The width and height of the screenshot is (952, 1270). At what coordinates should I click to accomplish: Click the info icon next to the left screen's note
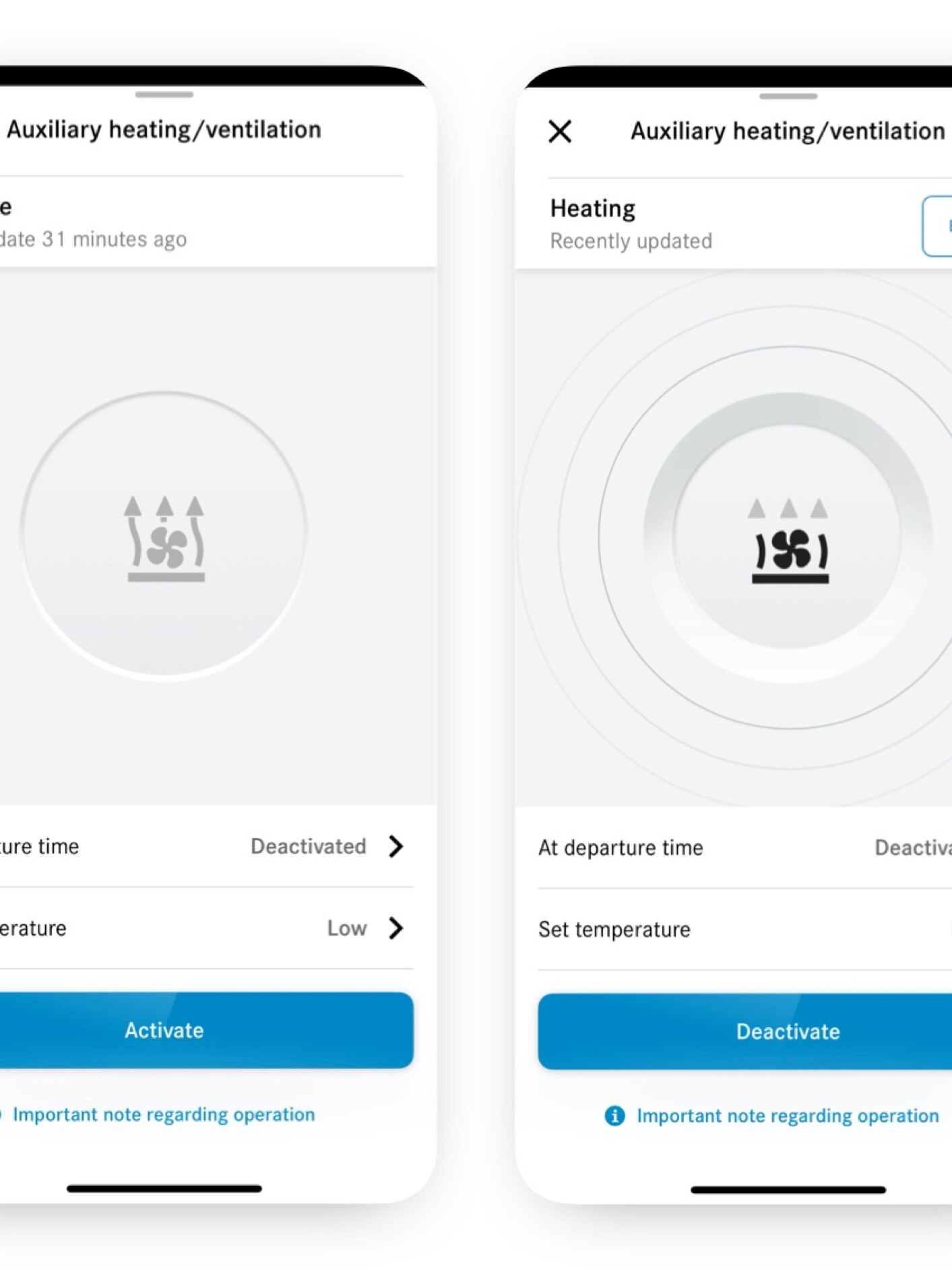[x=3, y=1114]
